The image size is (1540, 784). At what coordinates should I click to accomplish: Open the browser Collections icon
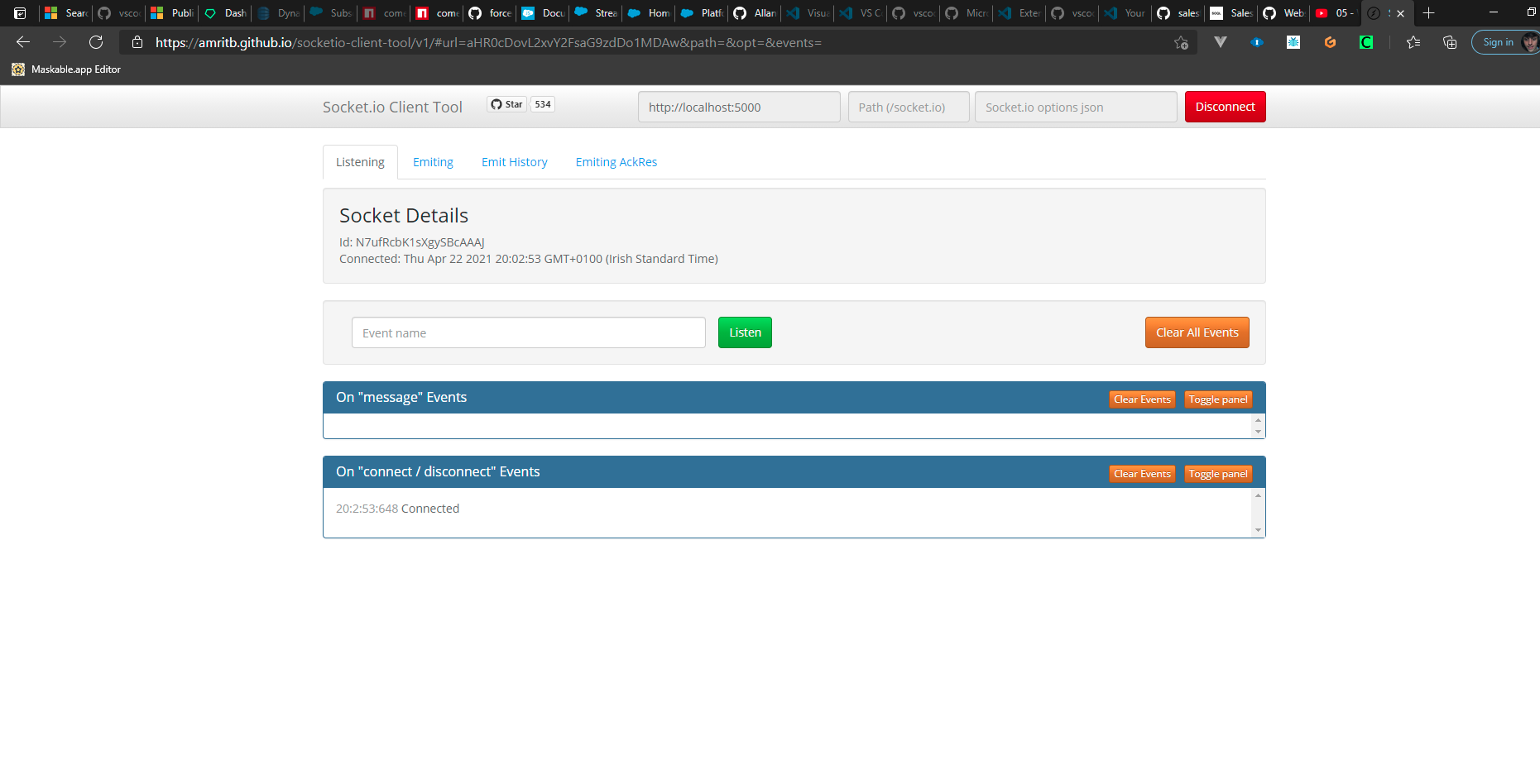[x=1449, y=42]
